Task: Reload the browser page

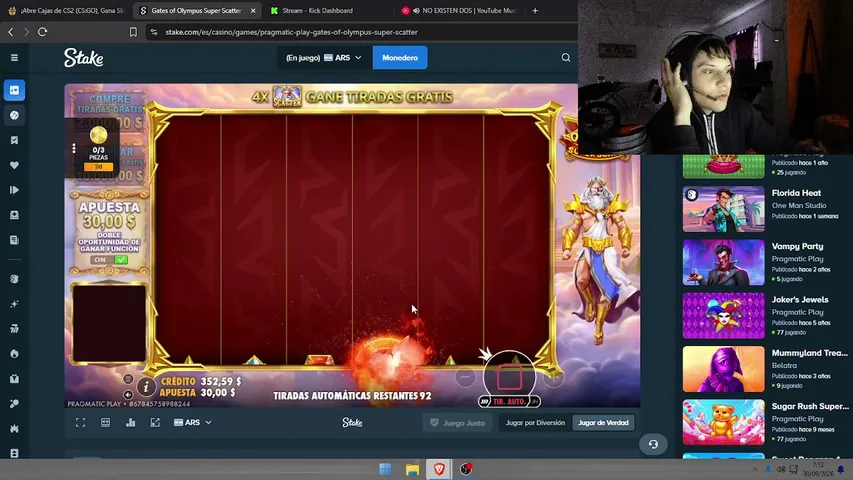Action: tap(42, 32)
